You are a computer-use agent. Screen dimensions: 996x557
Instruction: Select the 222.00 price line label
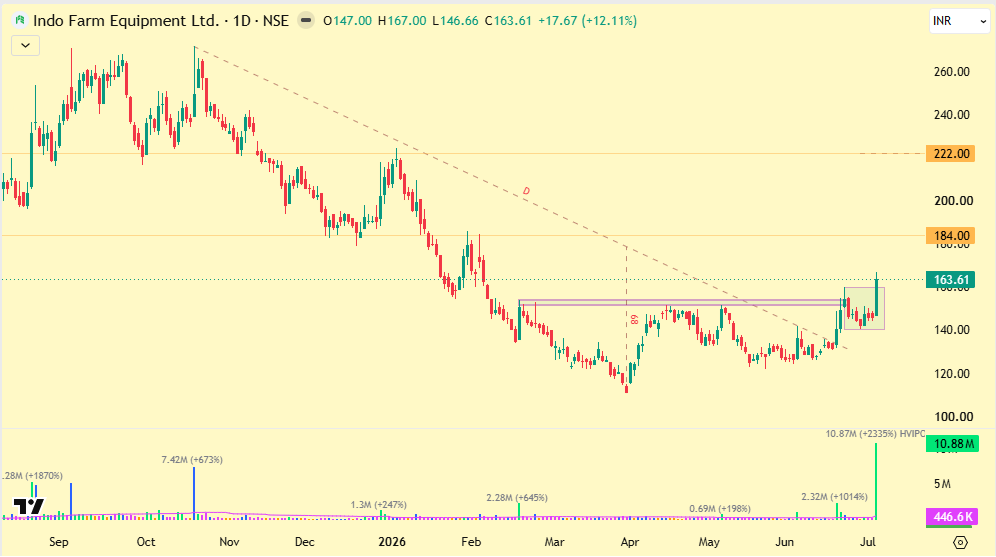[950, 154]
